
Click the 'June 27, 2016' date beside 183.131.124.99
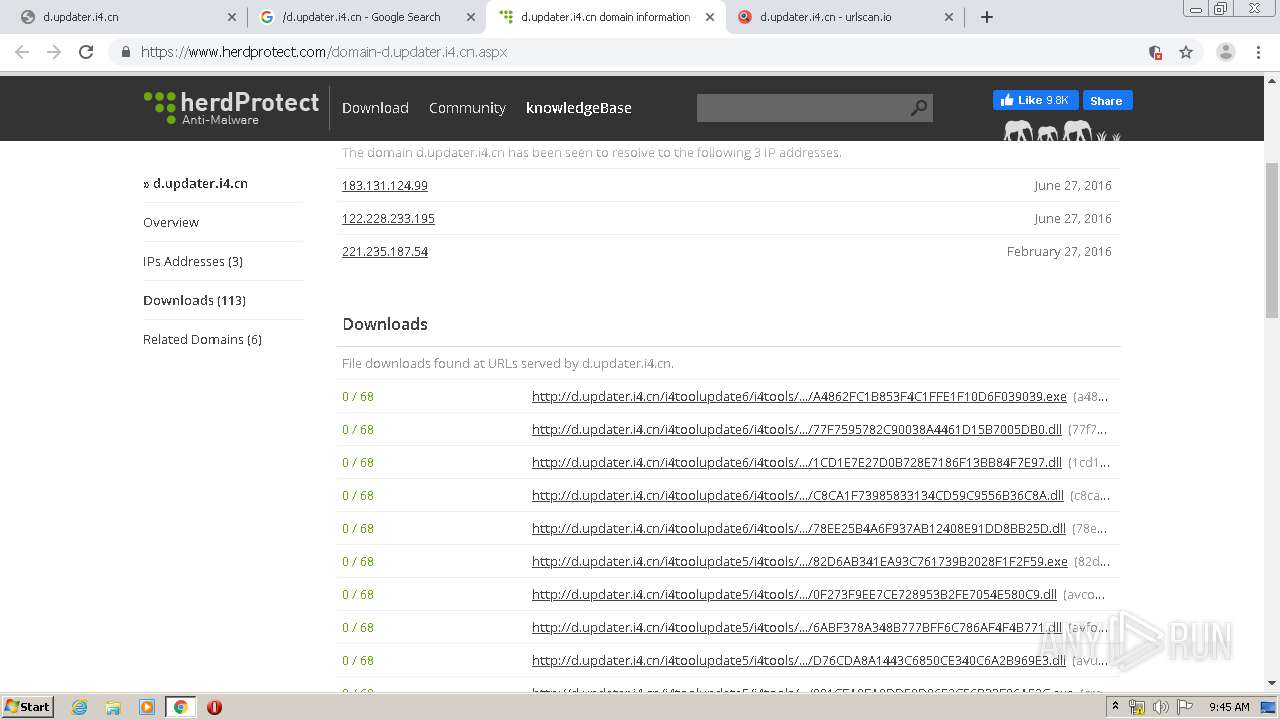click(x=1073, y=185)
